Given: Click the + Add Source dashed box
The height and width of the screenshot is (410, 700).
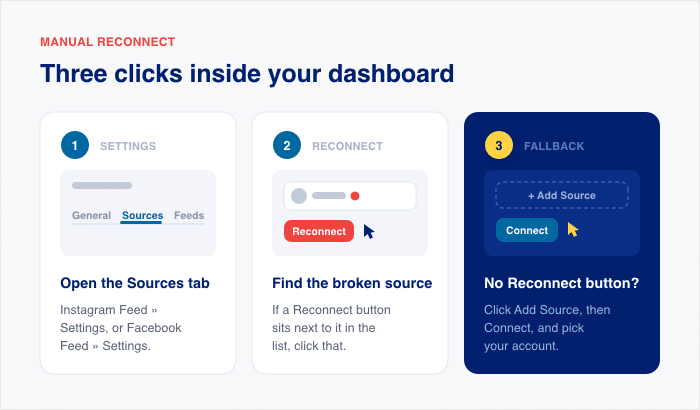Looking at the screenshot, I should click(x=562, y=195).
